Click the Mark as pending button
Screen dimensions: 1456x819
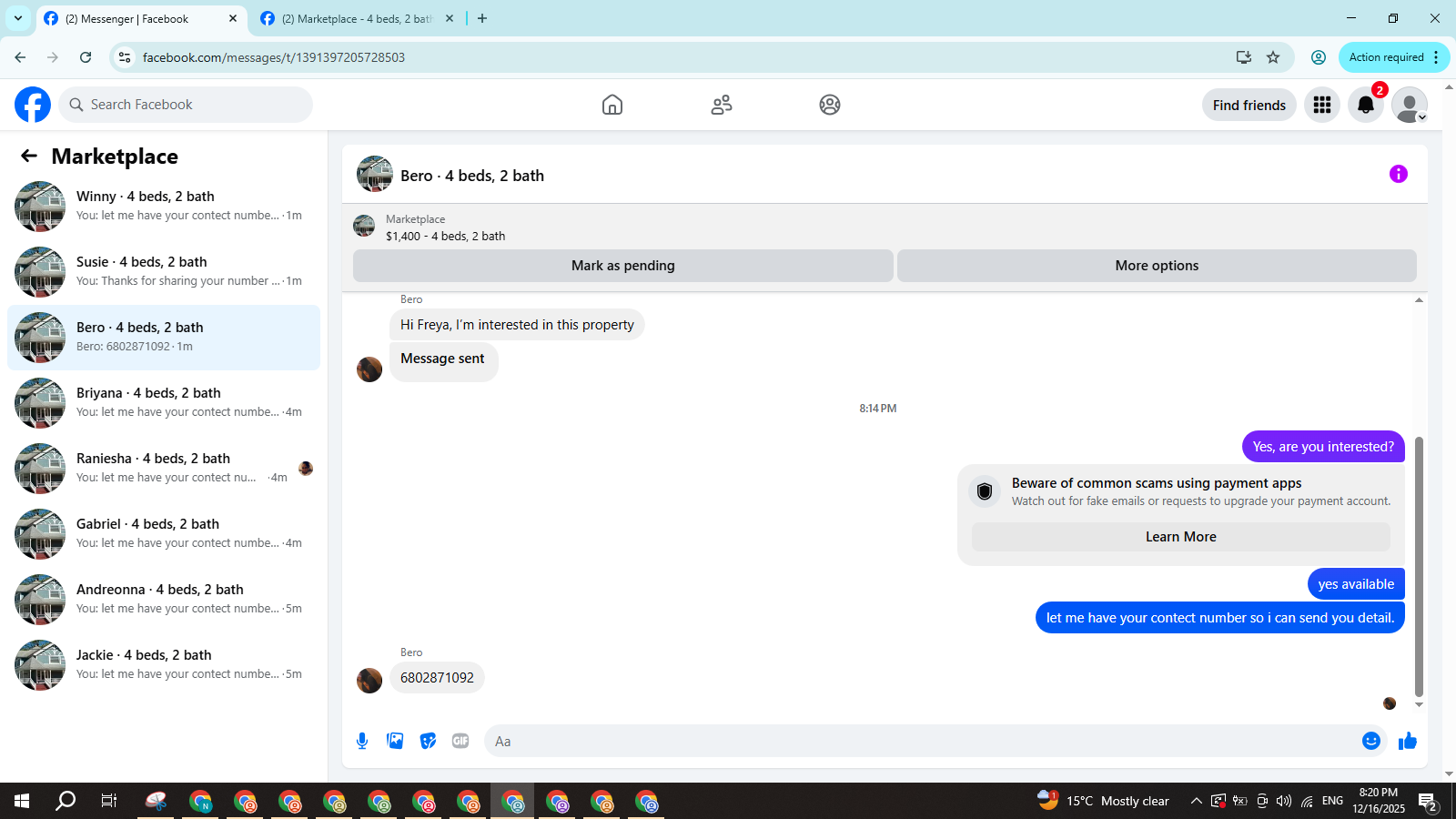click(x=623, y=266)
